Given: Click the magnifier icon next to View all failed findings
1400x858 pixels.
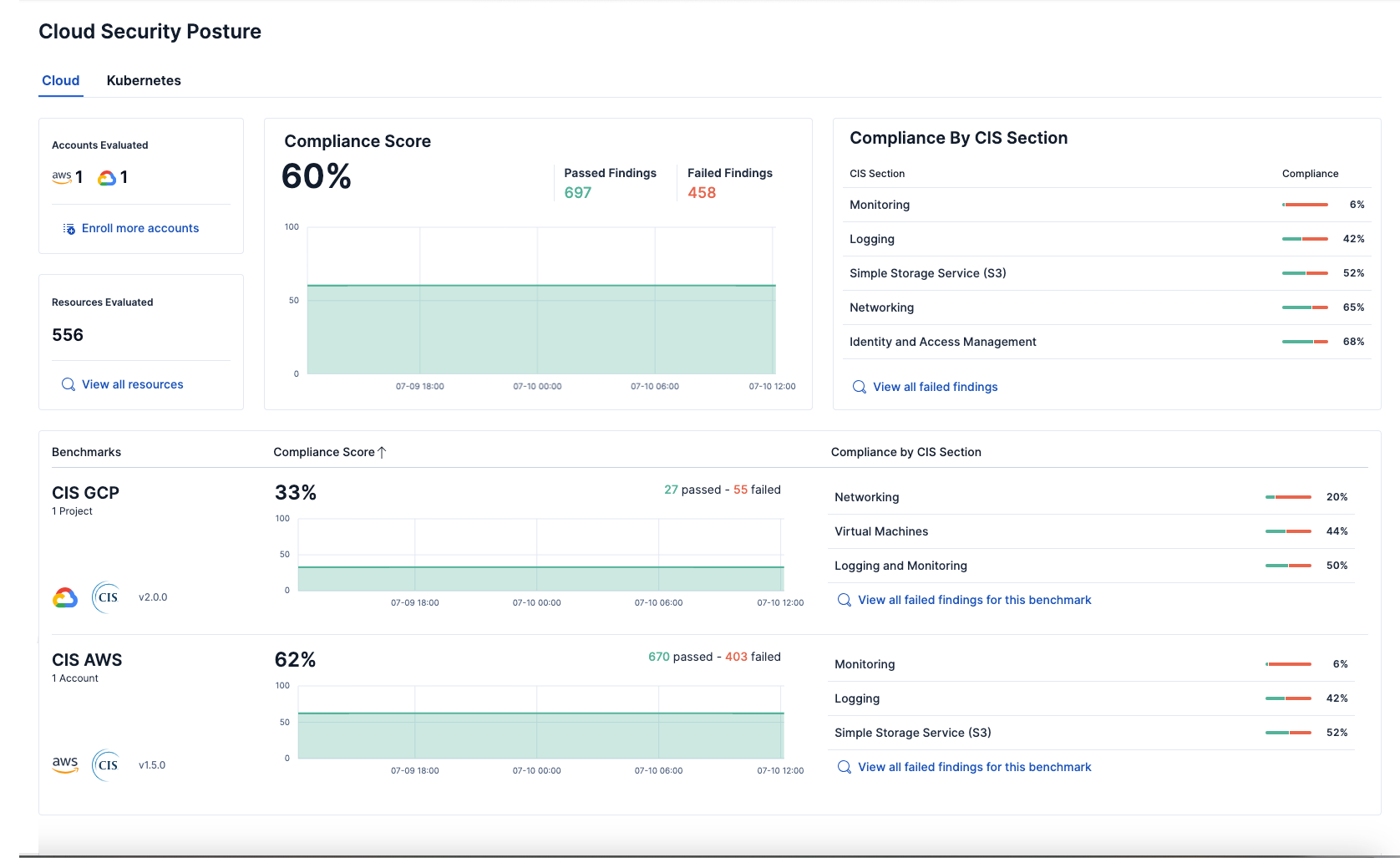Looking at the screenshot, I should point(859,387).
